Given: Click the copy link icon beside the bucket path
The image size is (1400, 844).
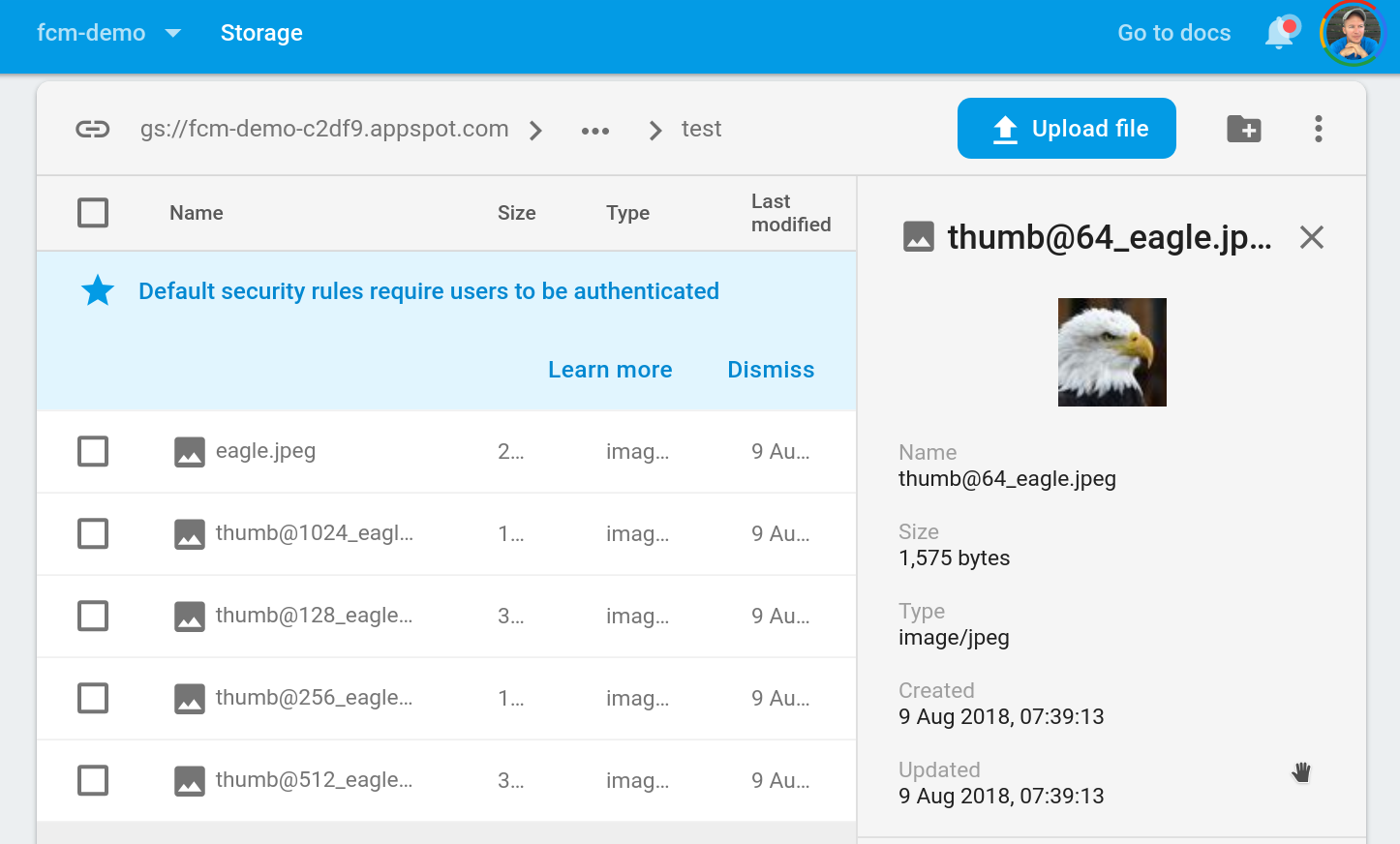Looking at the screenshot, I should (x=92, y=128).
